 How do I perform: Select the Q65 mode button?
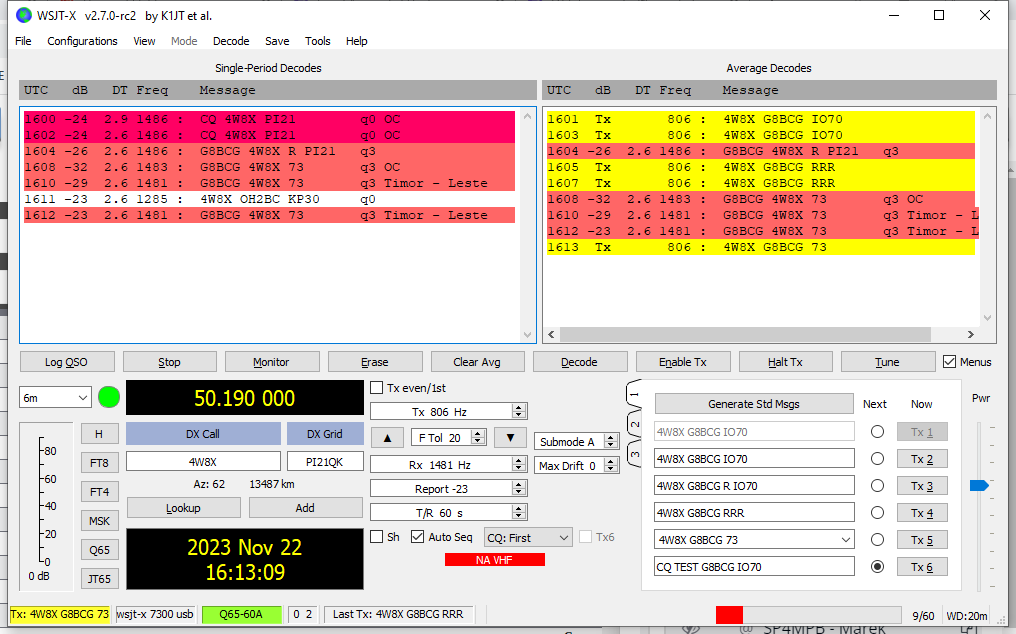click(99, 550)
